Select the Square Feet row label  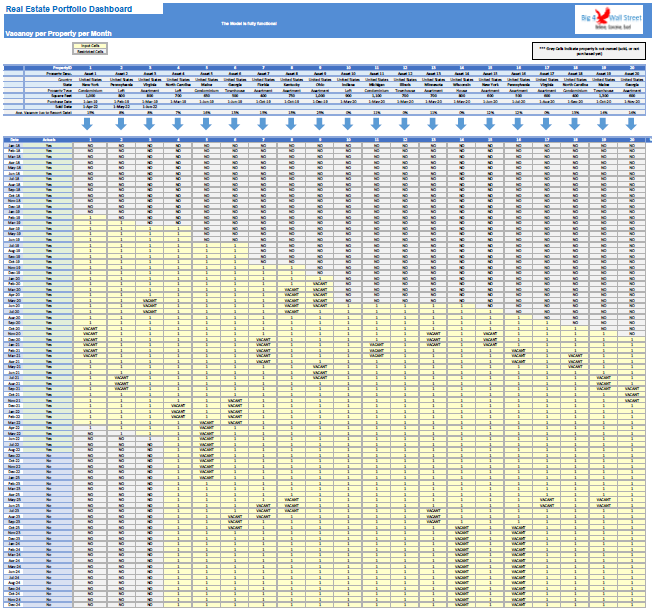click(61, 96)
